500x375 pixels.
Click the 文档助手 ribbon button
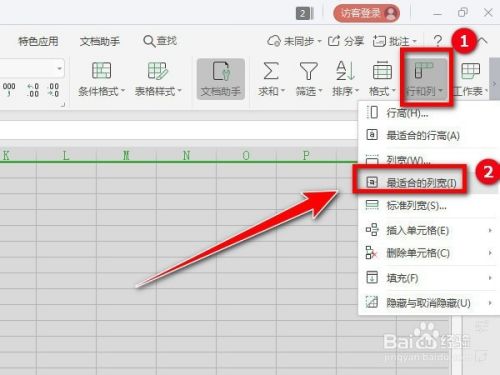tap(221, 79)
